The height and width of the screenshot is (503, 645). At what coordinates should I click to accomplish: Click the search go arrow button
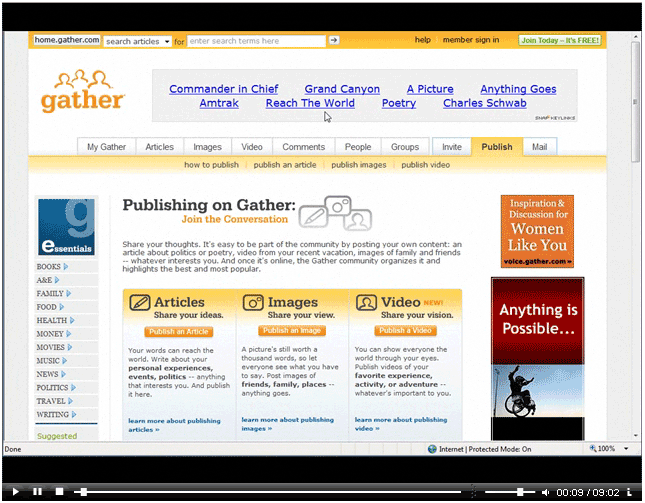pos(334,40)
